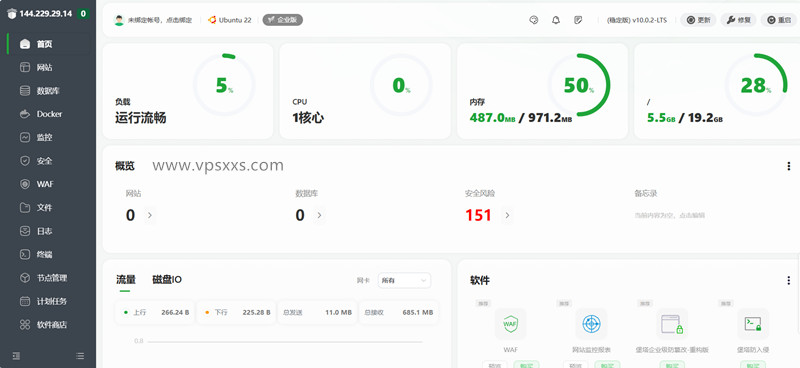Open the notification bell icon
800x368 pixels.
coord(556,20)
